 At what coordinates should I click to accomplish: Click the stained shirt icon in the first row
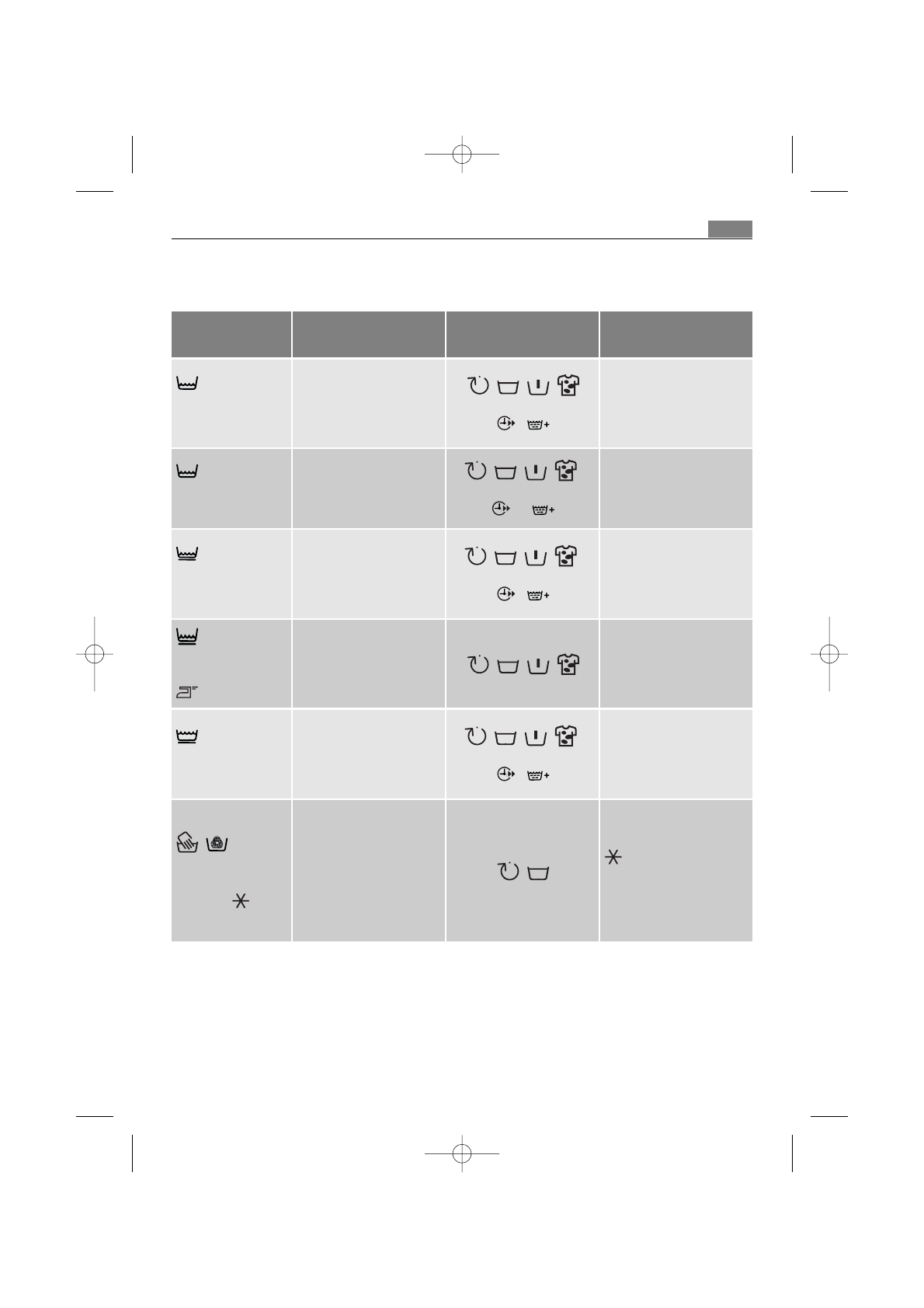tap(568, 385)
